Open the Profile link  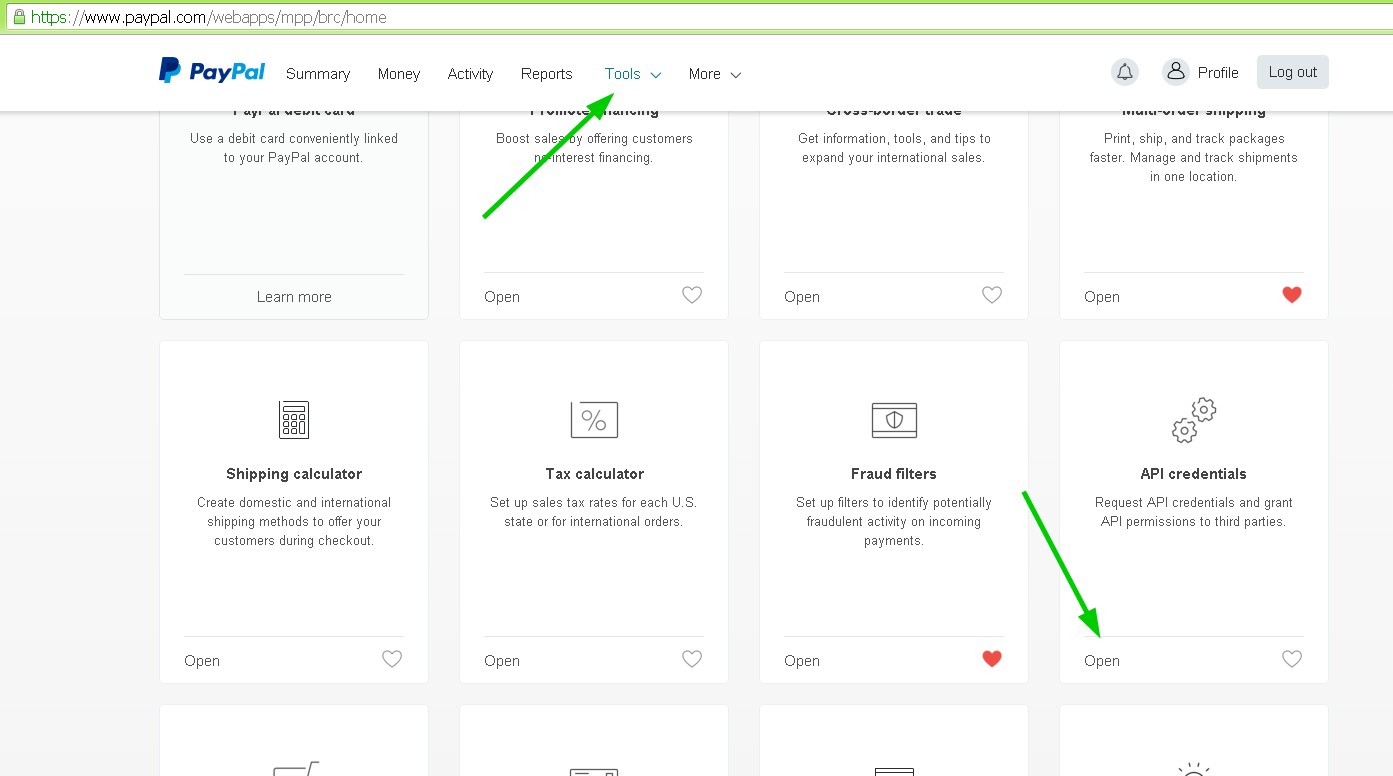[x=1218, y=73]
